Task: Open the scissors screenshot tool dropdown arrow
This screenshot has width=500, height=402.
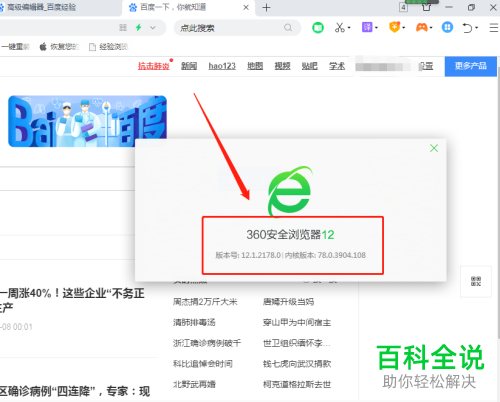Action: 349,28
